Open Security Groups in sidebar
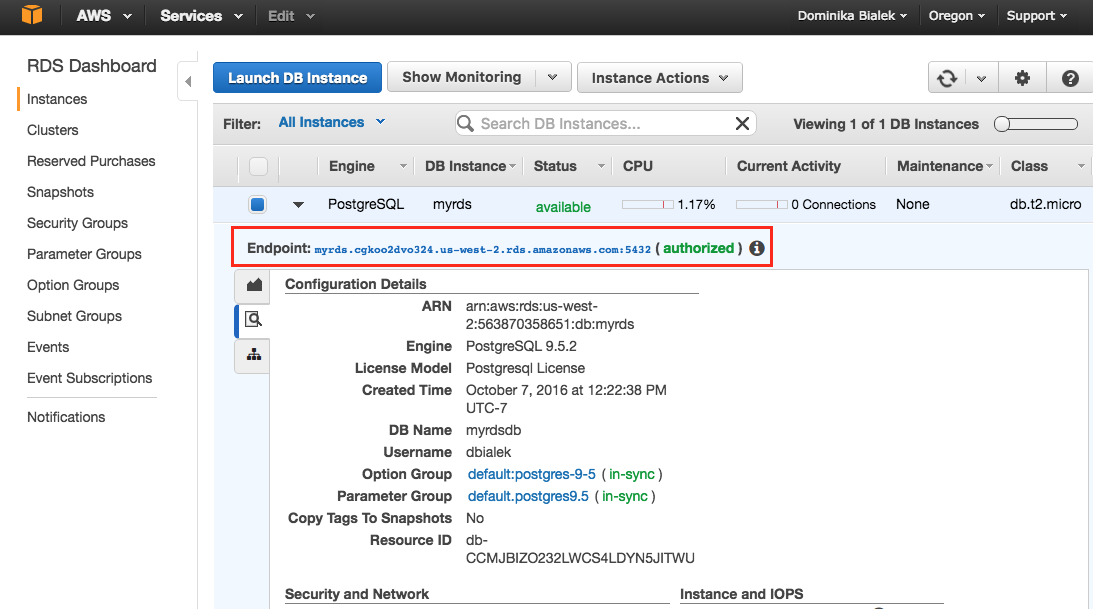The image size is (1093, 609). click(77, 223)
